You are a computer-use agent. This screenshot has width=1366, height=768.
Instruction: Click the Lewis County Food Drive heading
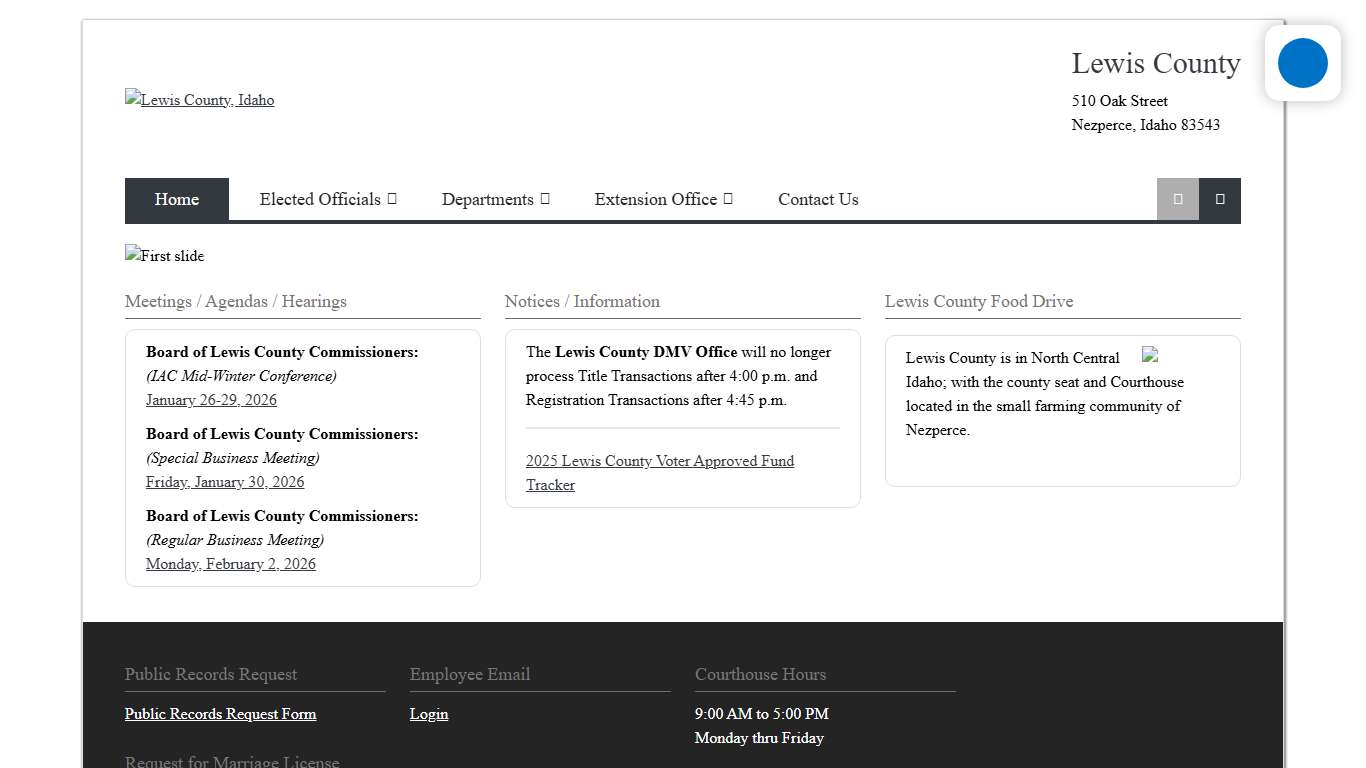(978, 301)
